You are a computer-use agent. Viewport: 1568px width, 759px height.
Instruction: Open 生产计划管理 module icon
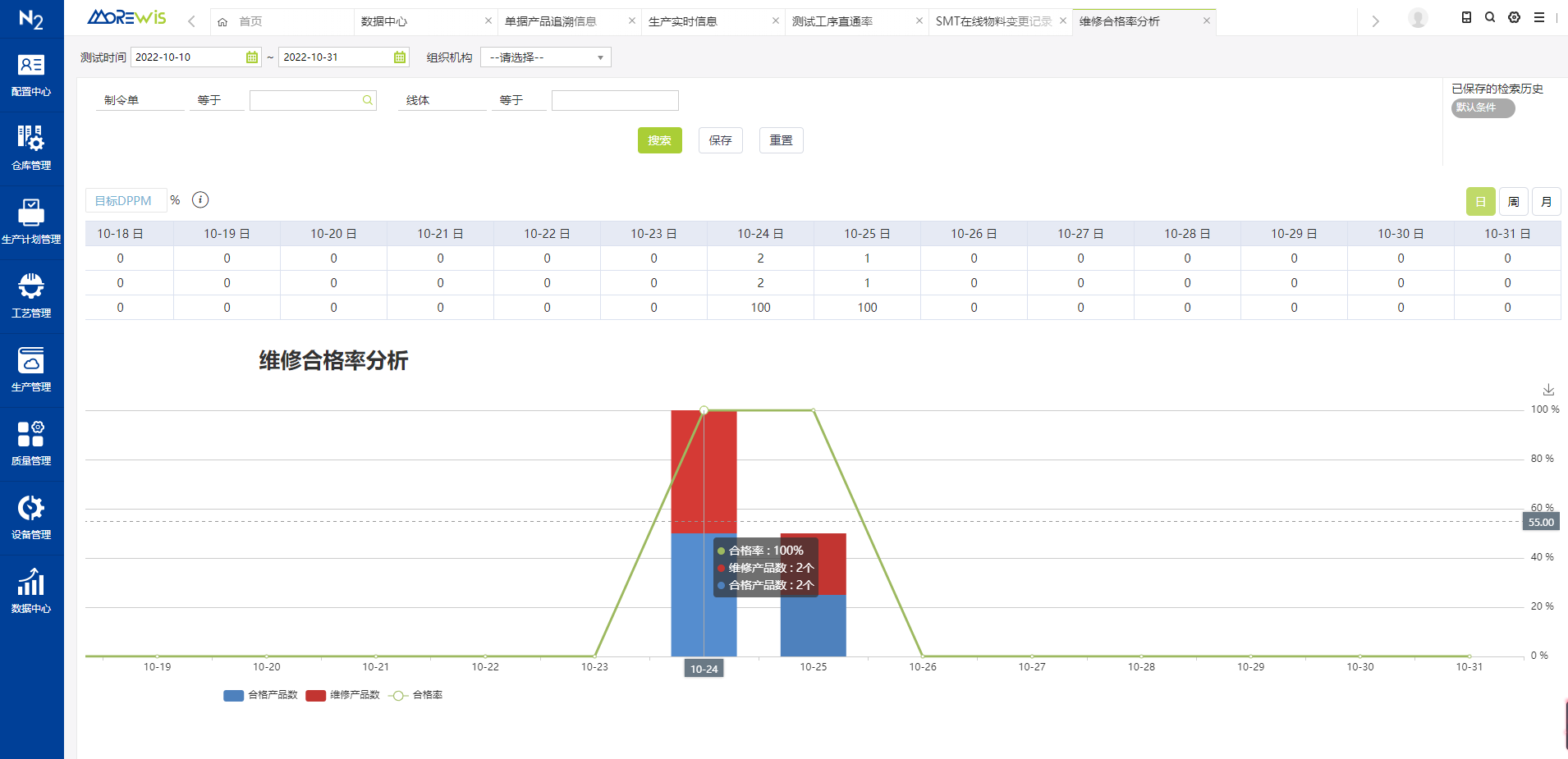pos(31,222)
